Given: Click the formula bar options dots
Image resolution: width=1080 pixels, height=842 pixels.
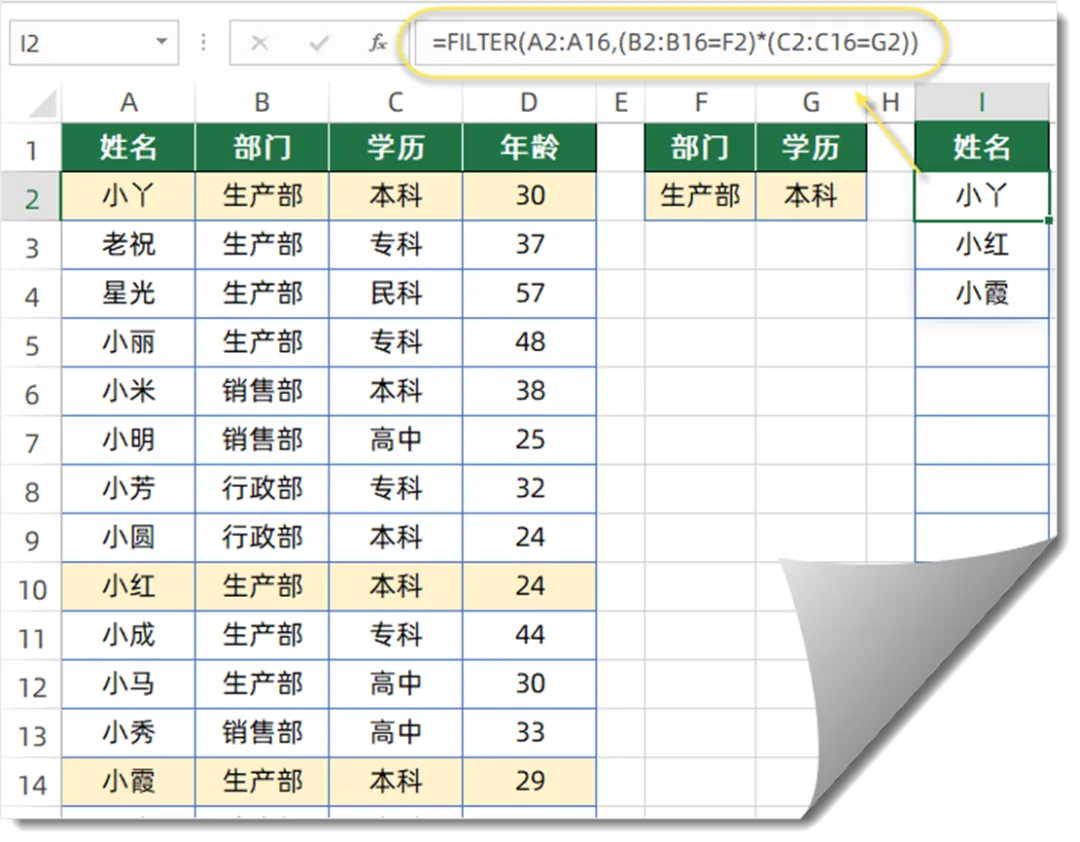Looking at the screenshot, I should 203,43.
